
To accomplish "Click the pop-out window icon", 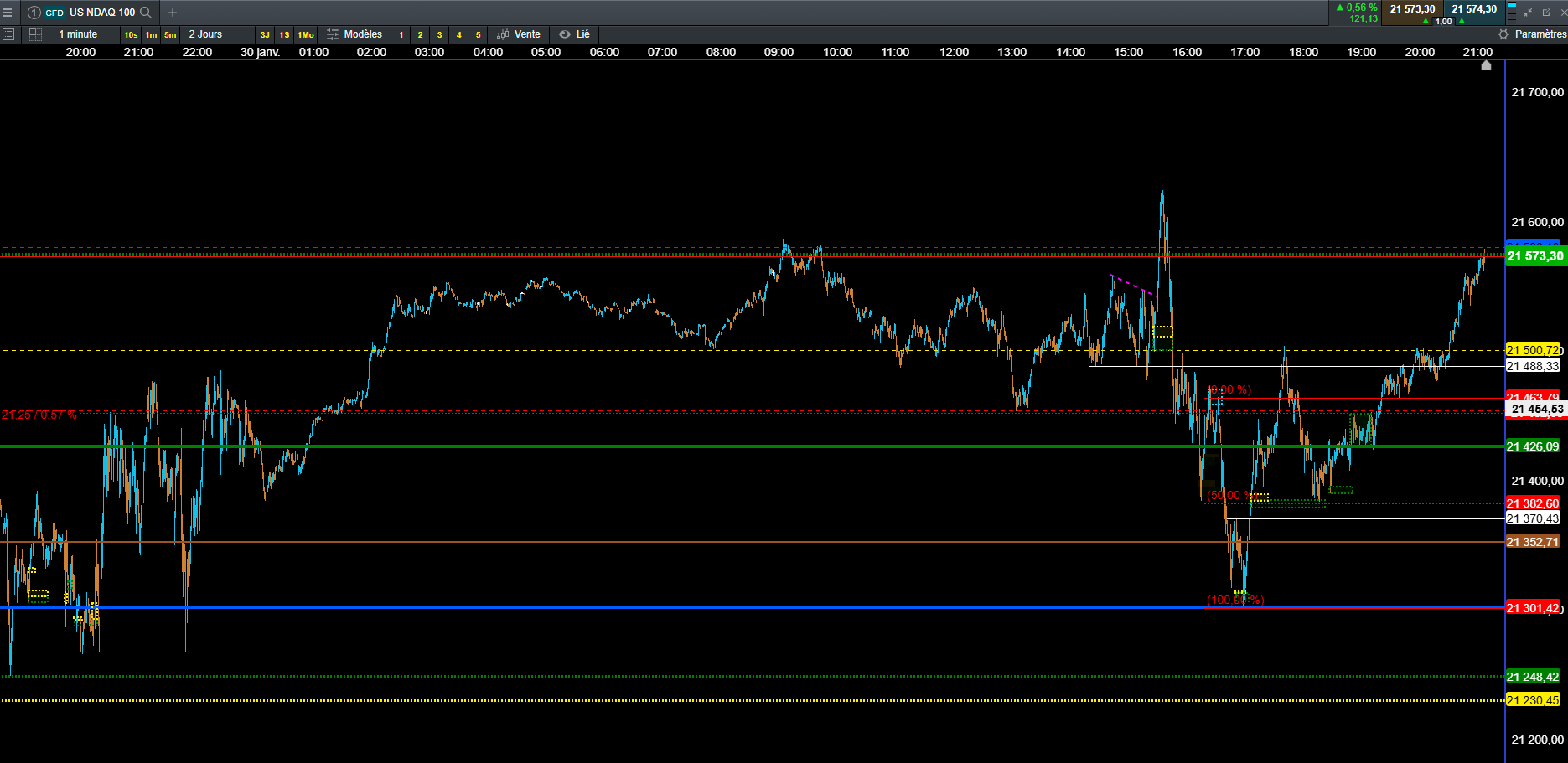I will pyautogui.click(x=1546, y=12).
